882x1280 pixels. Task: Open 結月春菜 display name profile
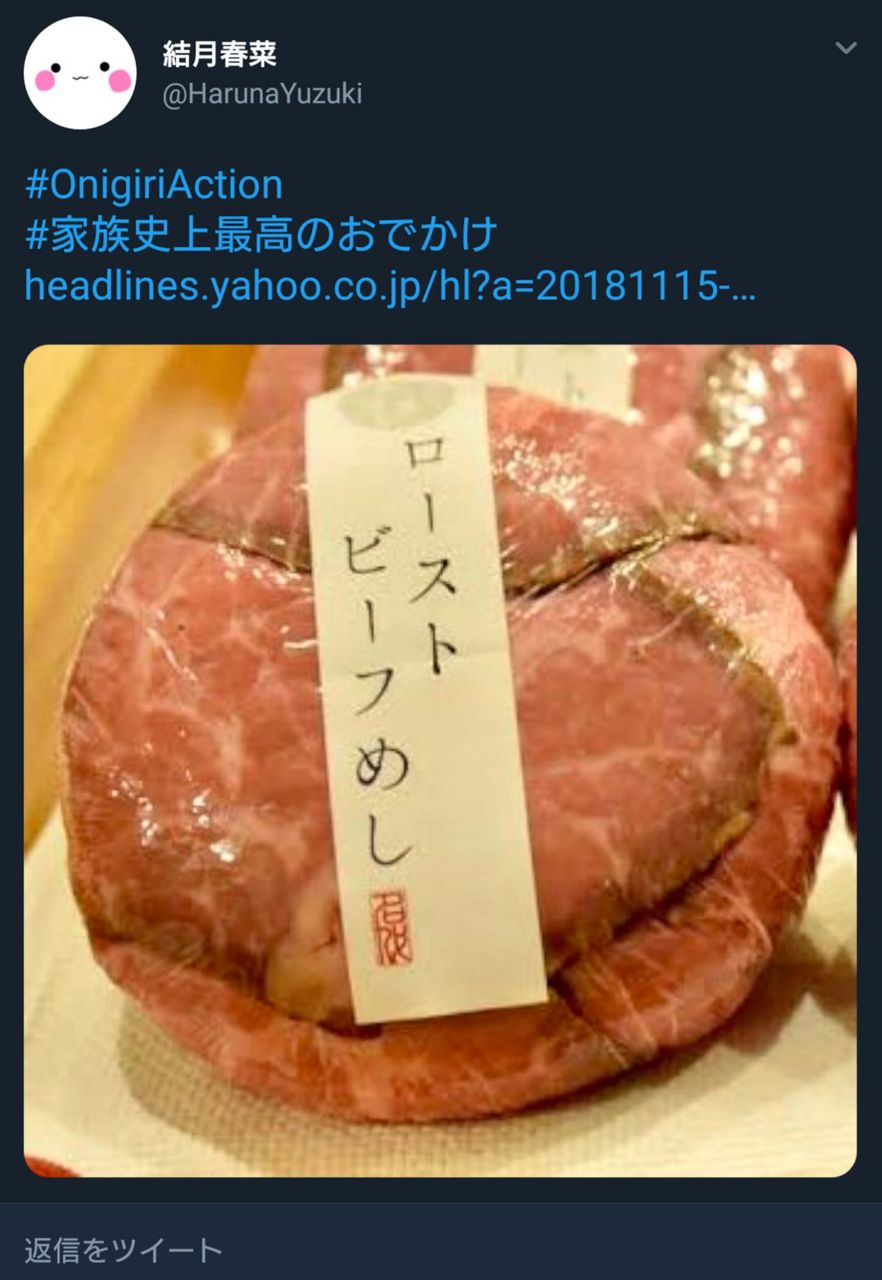point(220,55)
